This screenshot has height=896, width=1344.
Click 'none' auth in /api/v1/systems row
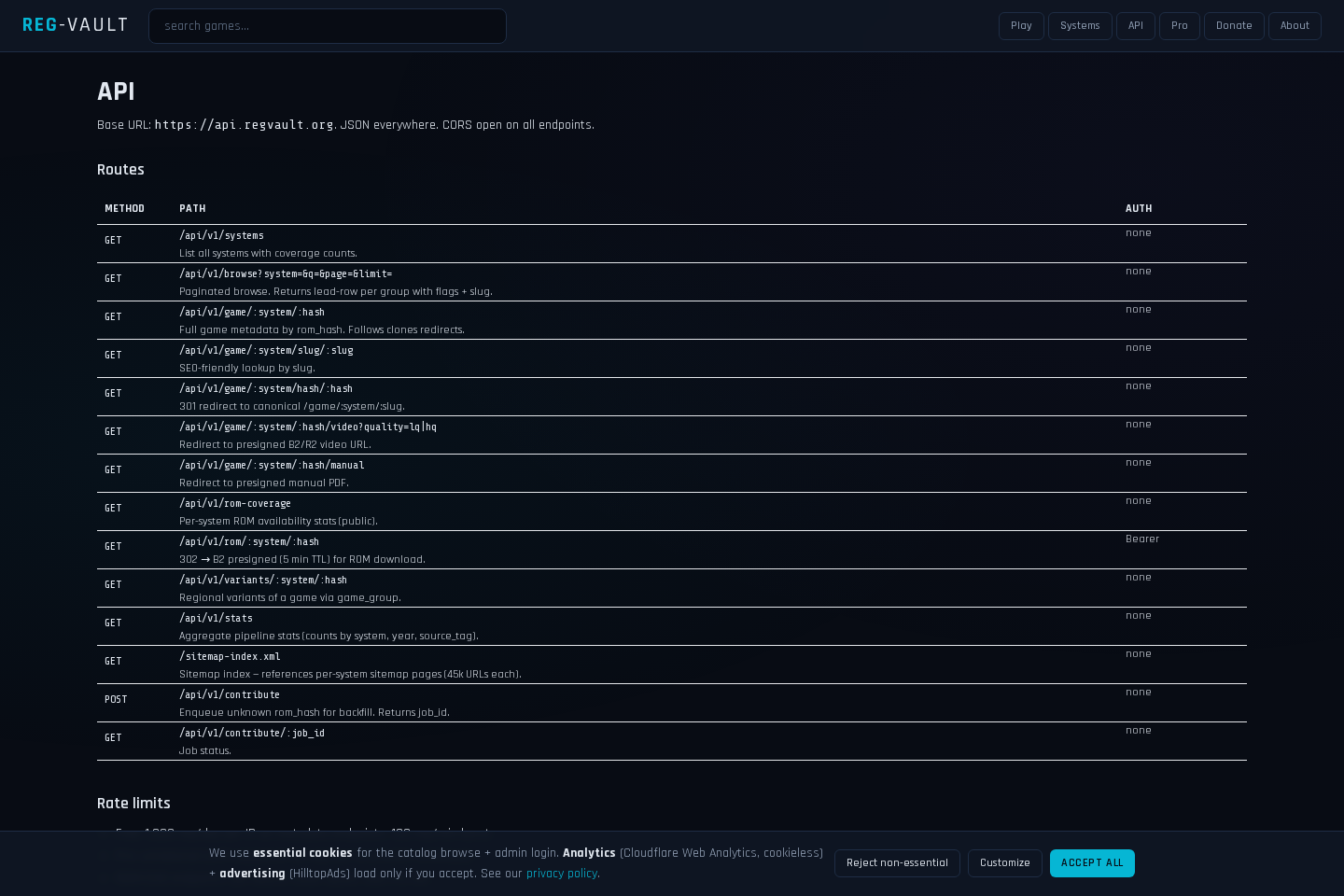click(x=1139, y=233)
